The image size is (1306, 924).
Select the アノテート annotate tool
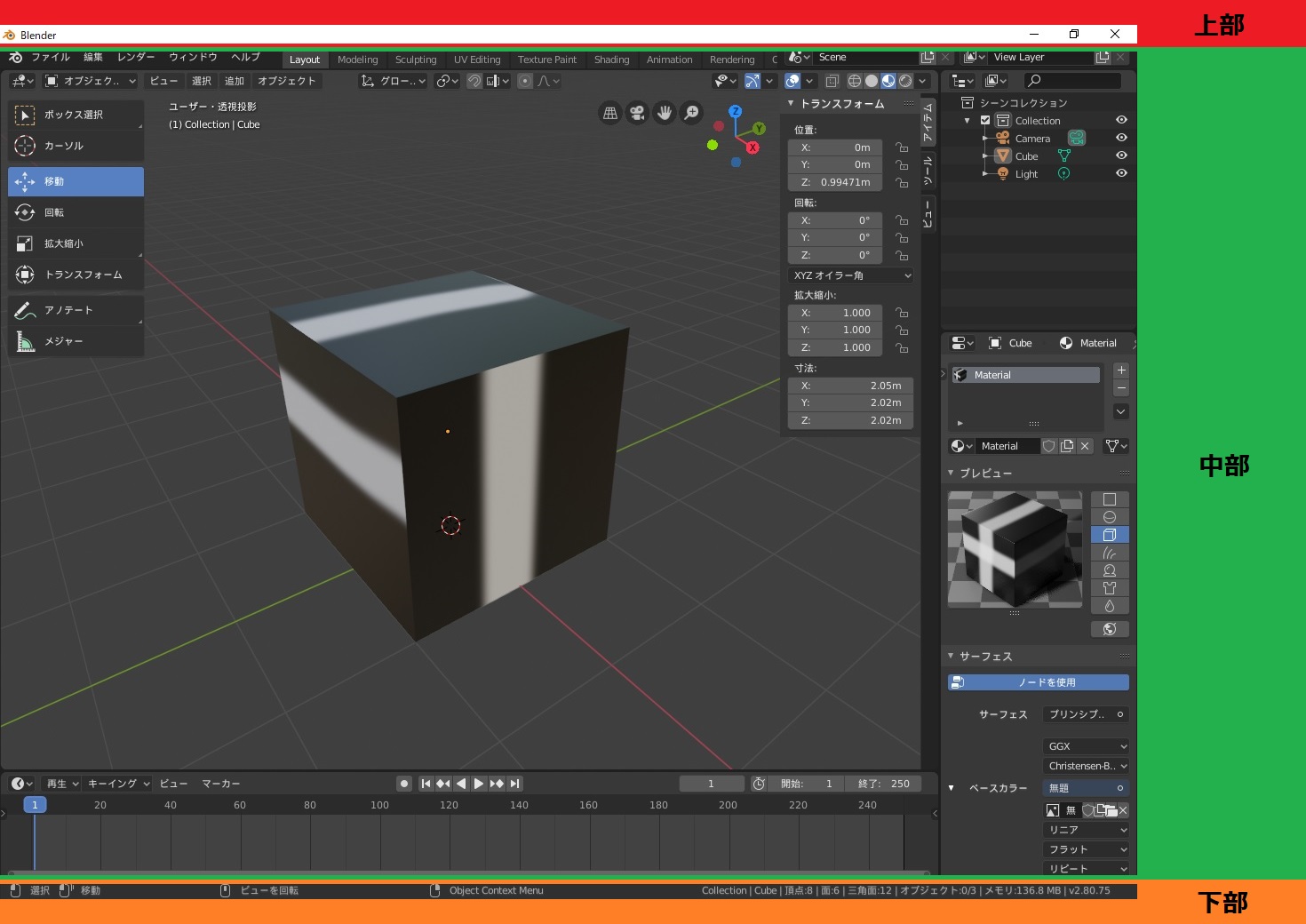[76, 310]
